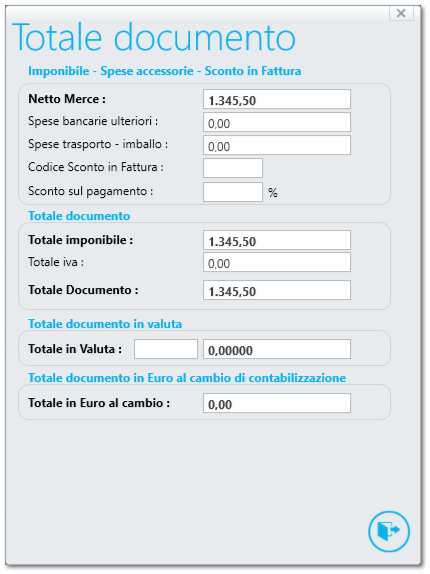
Task: Select the Totale documento in valuta heading
Action: pos(105,324)
